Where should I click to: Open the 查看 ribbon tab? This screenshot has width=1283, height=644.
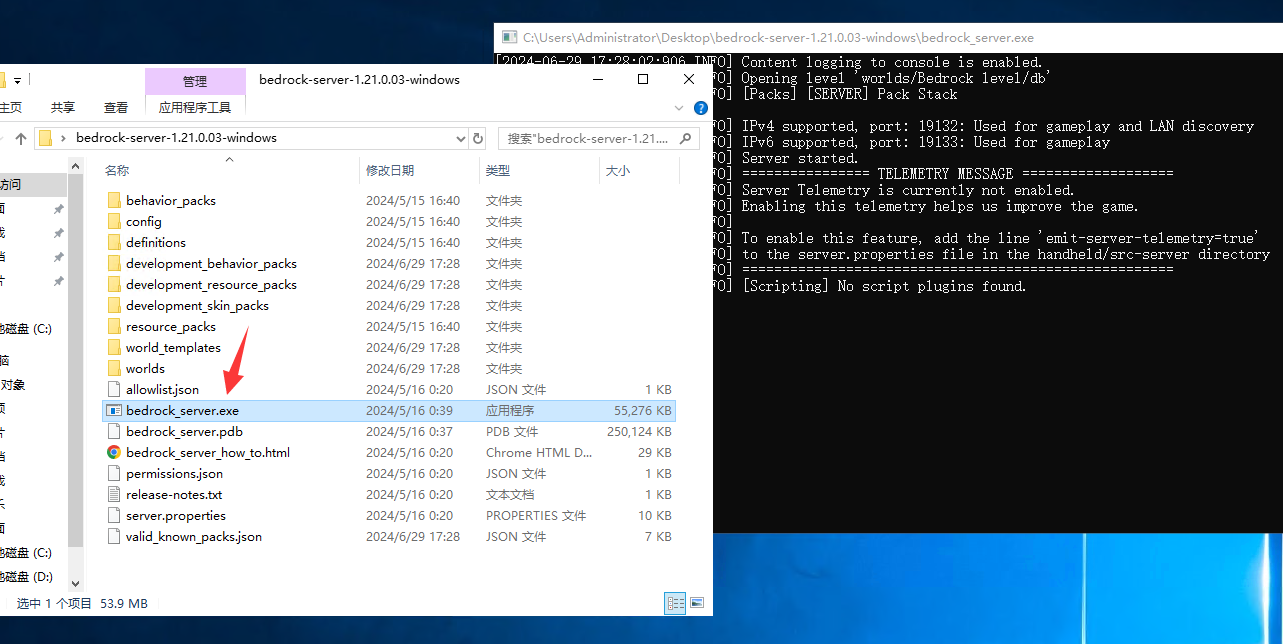pos(116,107)
